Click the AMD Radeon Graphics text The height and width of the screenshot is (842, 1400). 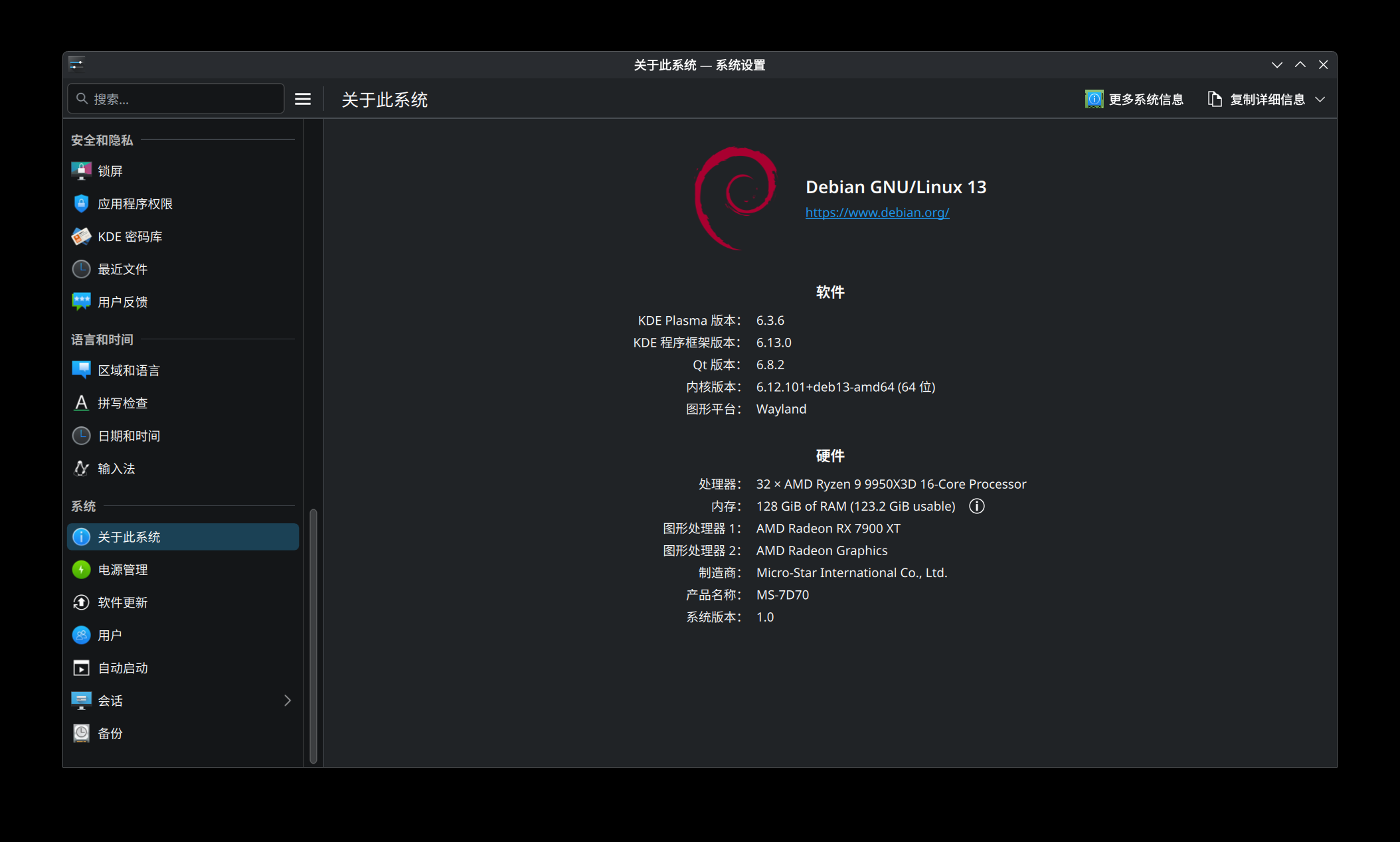tap(822, 550)
